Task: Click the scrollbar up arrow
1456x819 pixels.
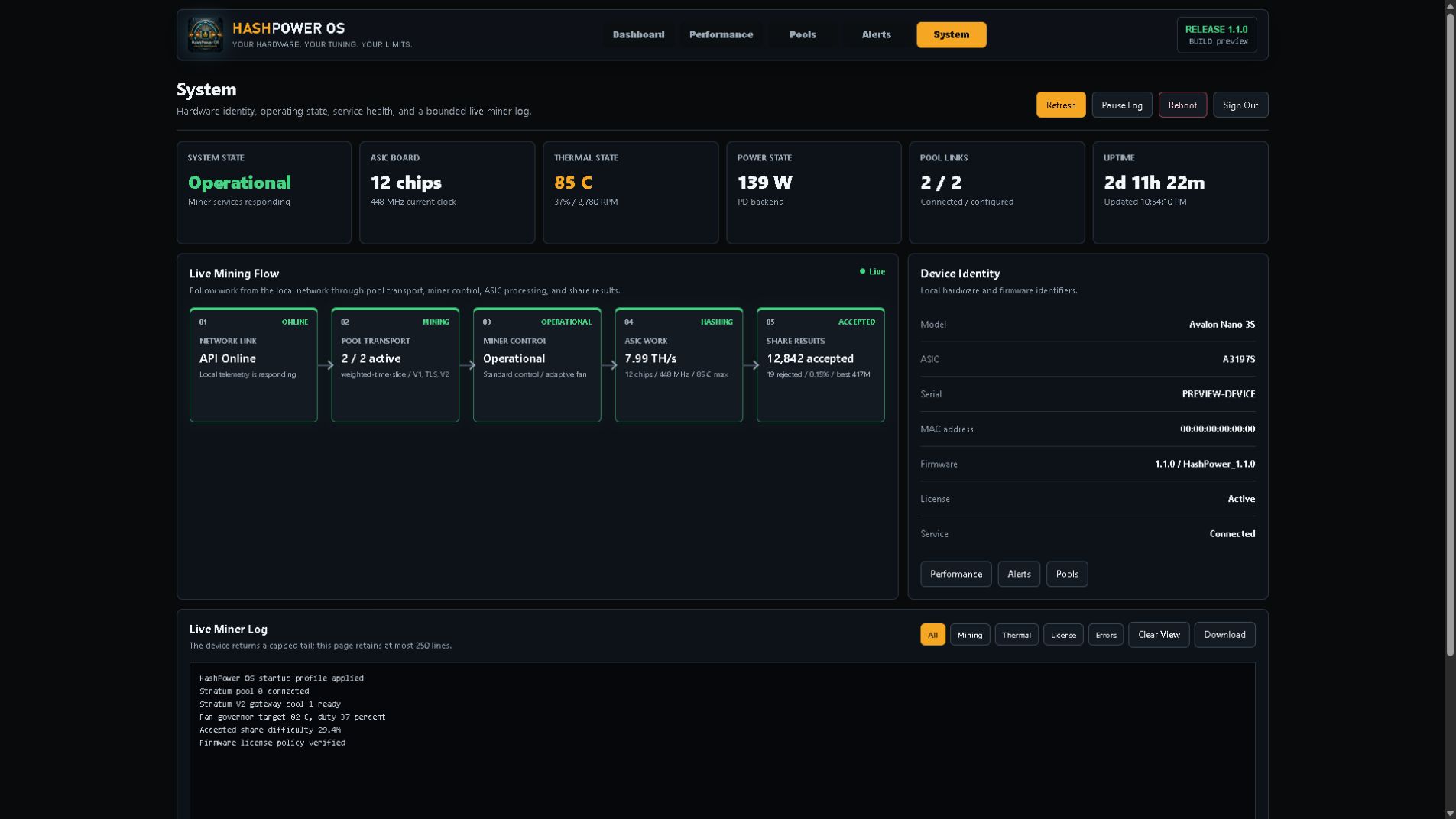Action: [x=1450, y=5]
